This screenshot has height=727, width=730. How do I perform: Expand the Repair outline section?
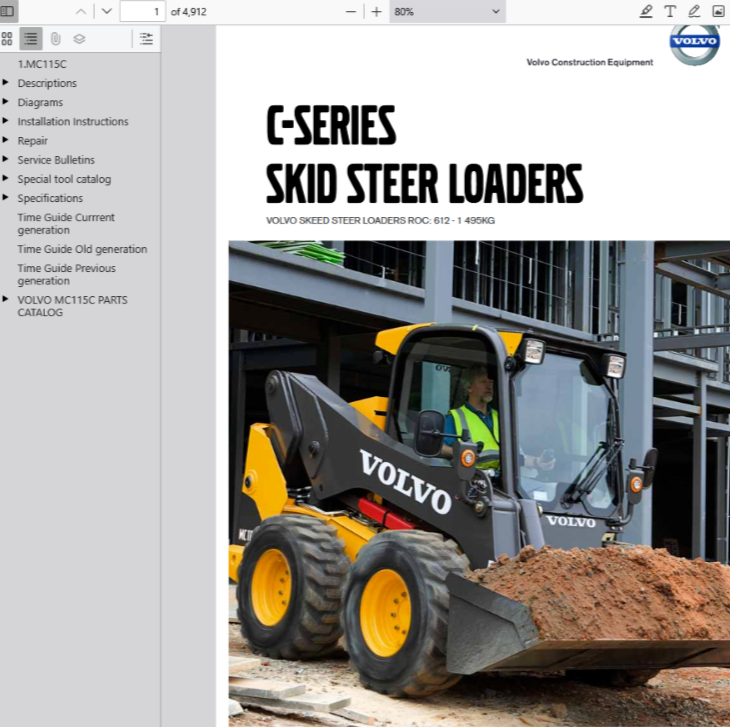click(6, 140)
